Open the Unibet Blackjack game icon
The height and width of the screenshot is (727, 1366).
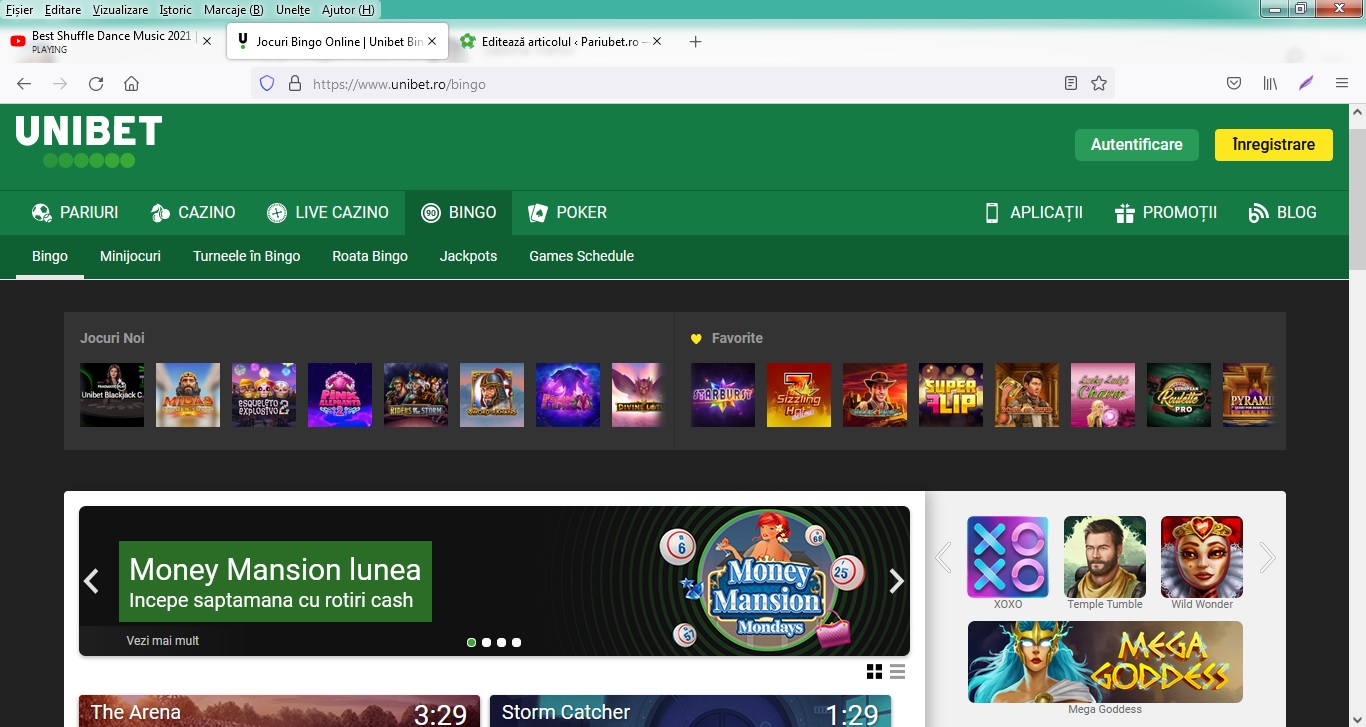tap(112, 395)
